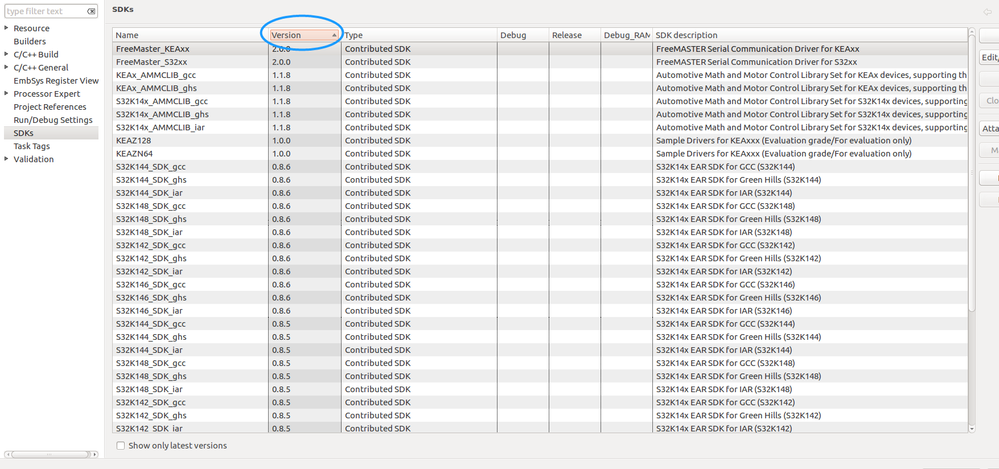The height and width of the screenshot is (469, 999).
Task: Select the KEAx_AMMCLIB_gcc row
Action: (x=540, y=75)
